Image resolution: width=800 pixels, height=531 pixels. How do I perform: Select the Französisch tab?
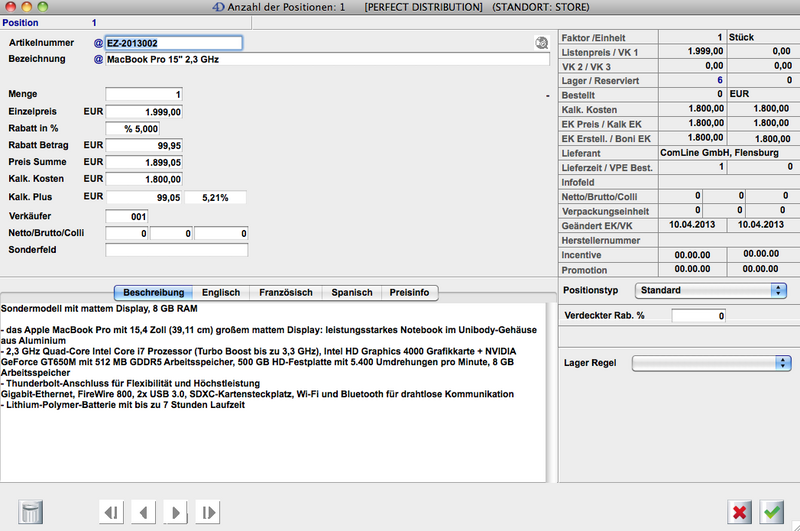[285, 293]
